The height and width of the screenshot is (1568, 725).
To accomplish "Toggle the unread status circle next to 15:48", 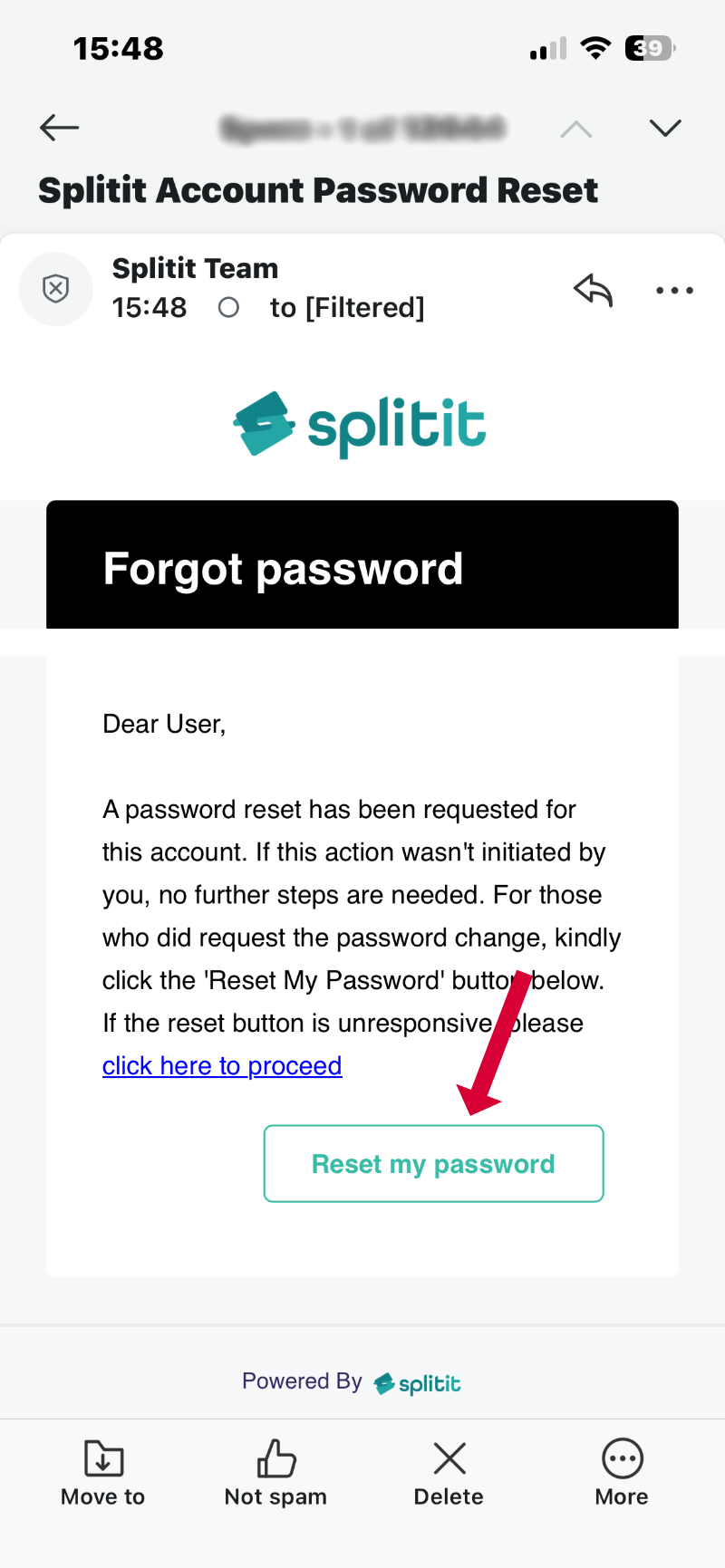I will [x=228, y=307].
